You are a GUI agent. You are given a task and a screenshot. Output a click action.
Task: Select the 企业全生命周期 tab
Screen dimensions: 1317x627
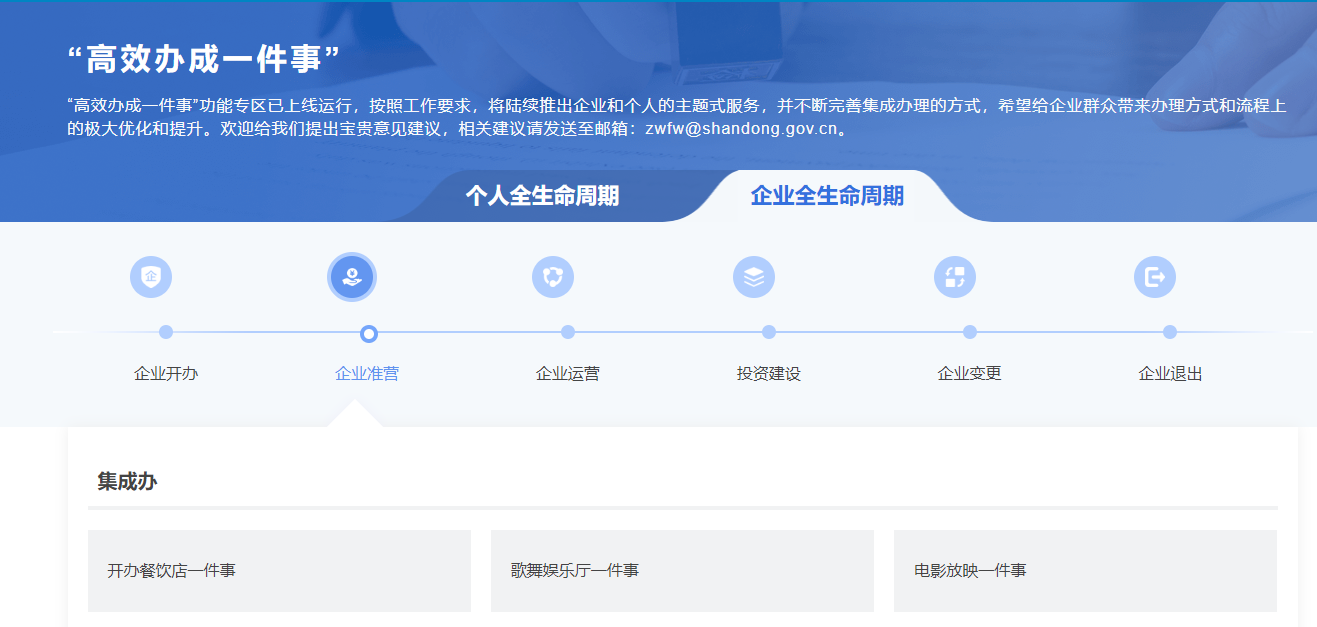827,196
